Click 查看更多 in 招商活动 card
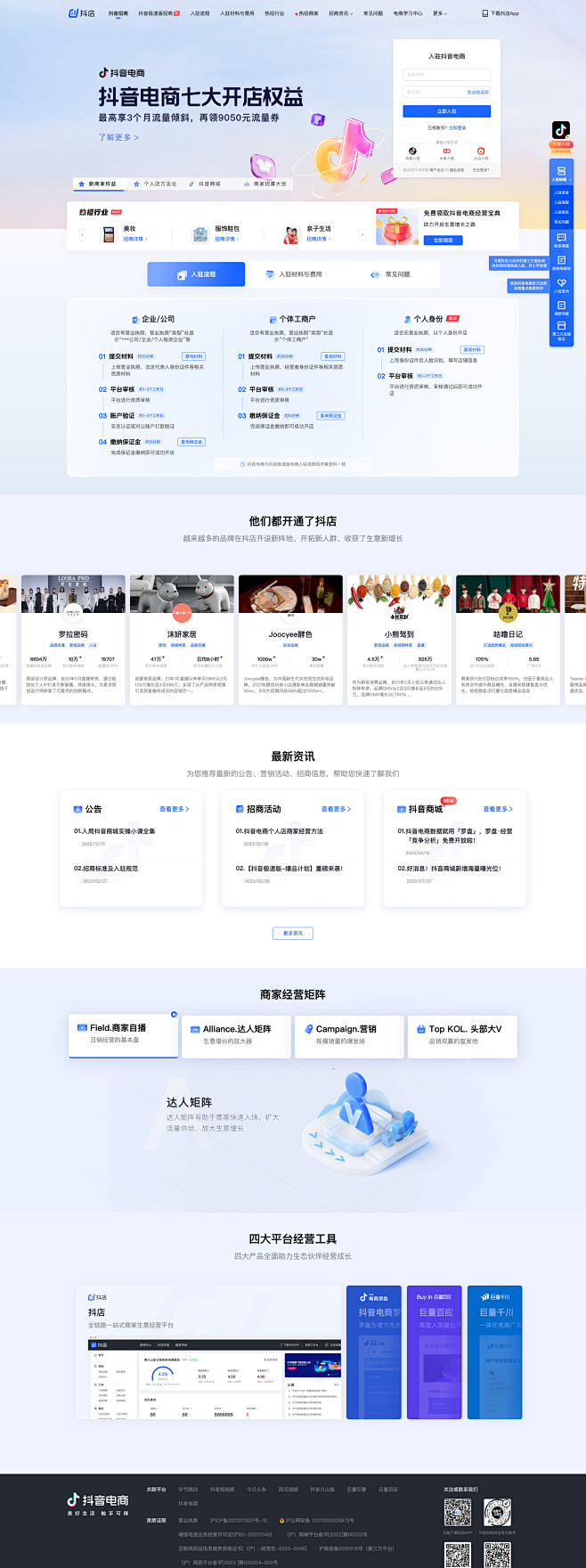This screenshot has width=586, height=1568. click(x=336, y=809)
